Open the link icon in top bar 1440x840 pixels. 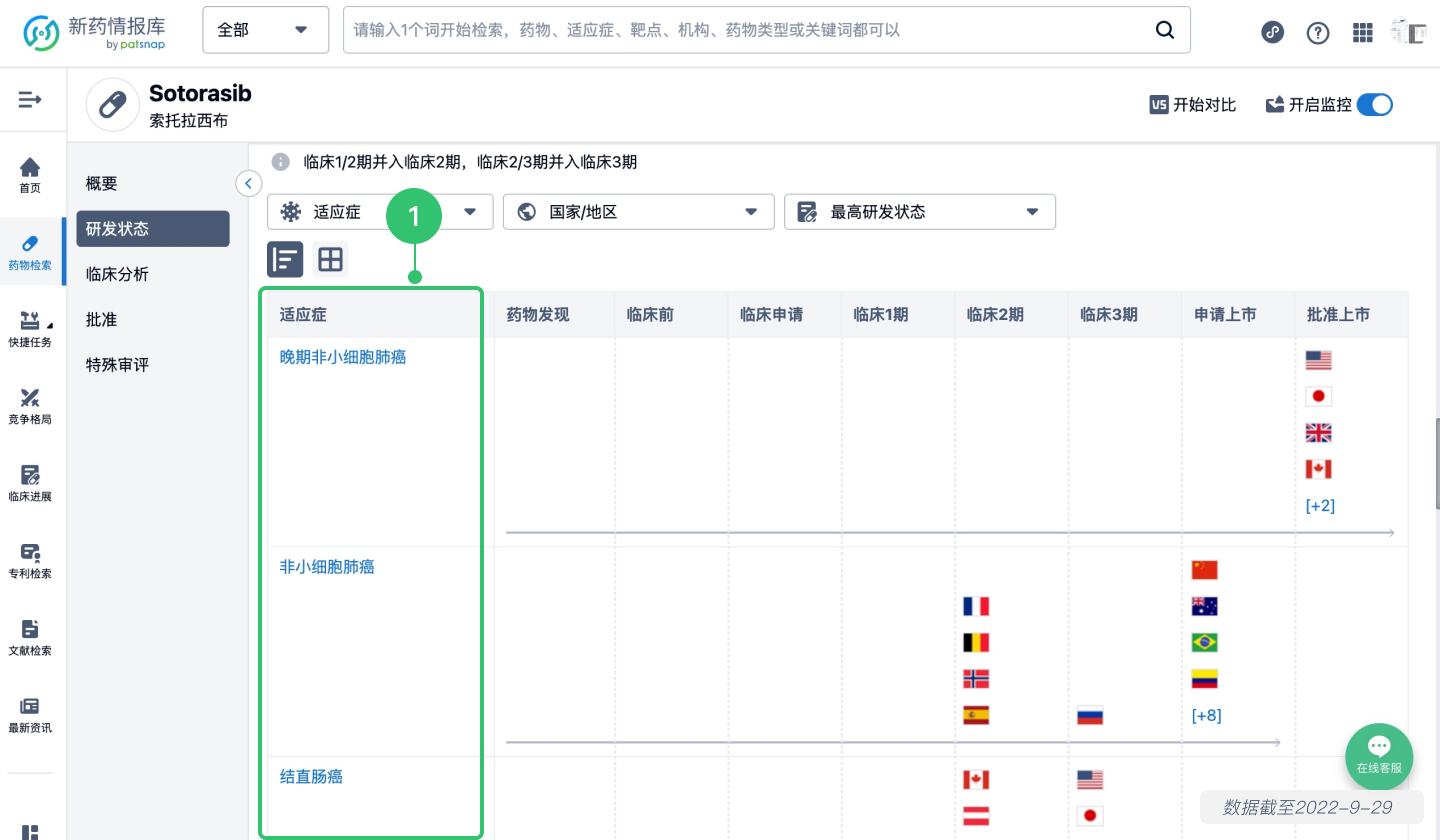[x=1272, y=32]
